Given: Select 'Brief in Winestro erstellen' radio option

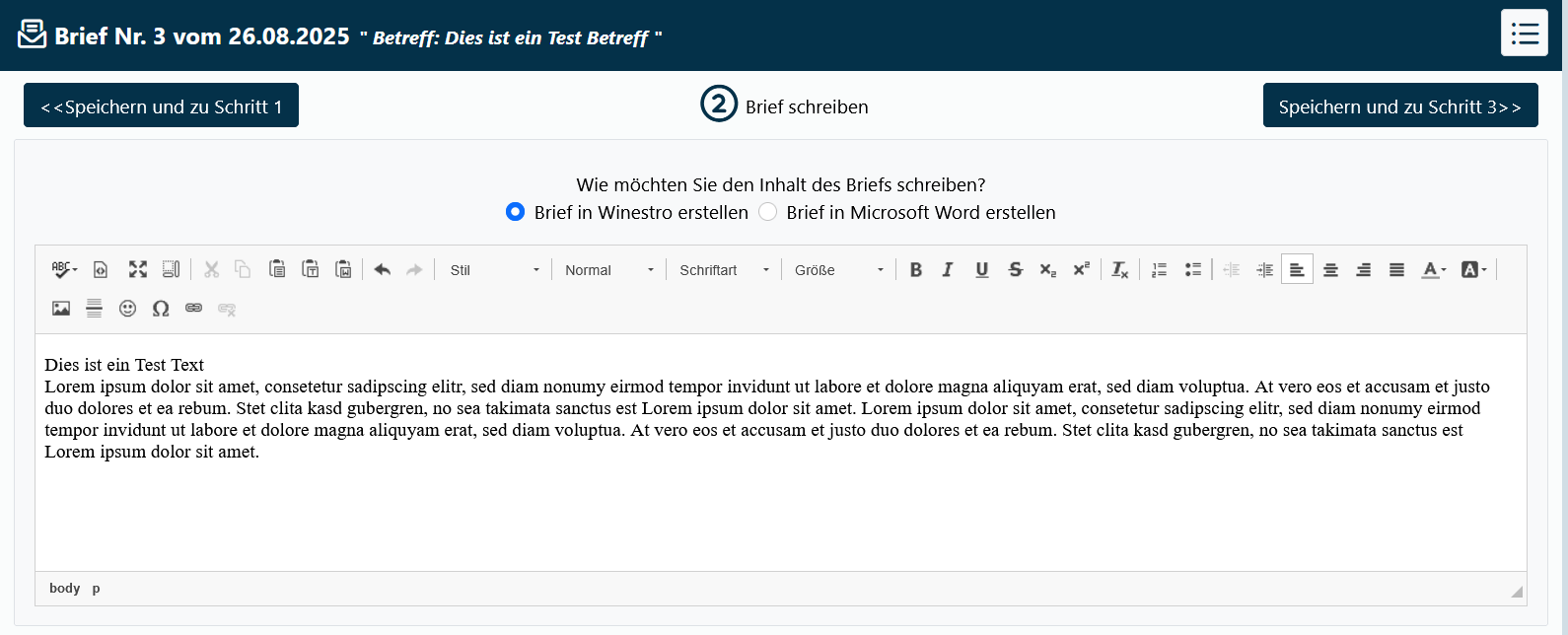Looking at the screenshot, I should (x=515, y=212).
